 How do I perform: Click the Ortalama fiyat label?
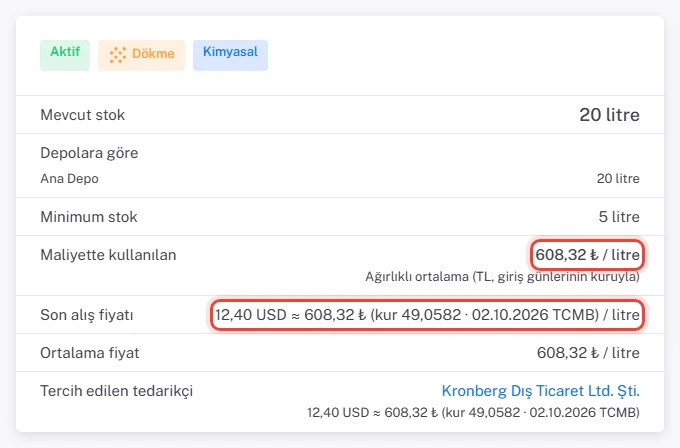click(90, 353)
